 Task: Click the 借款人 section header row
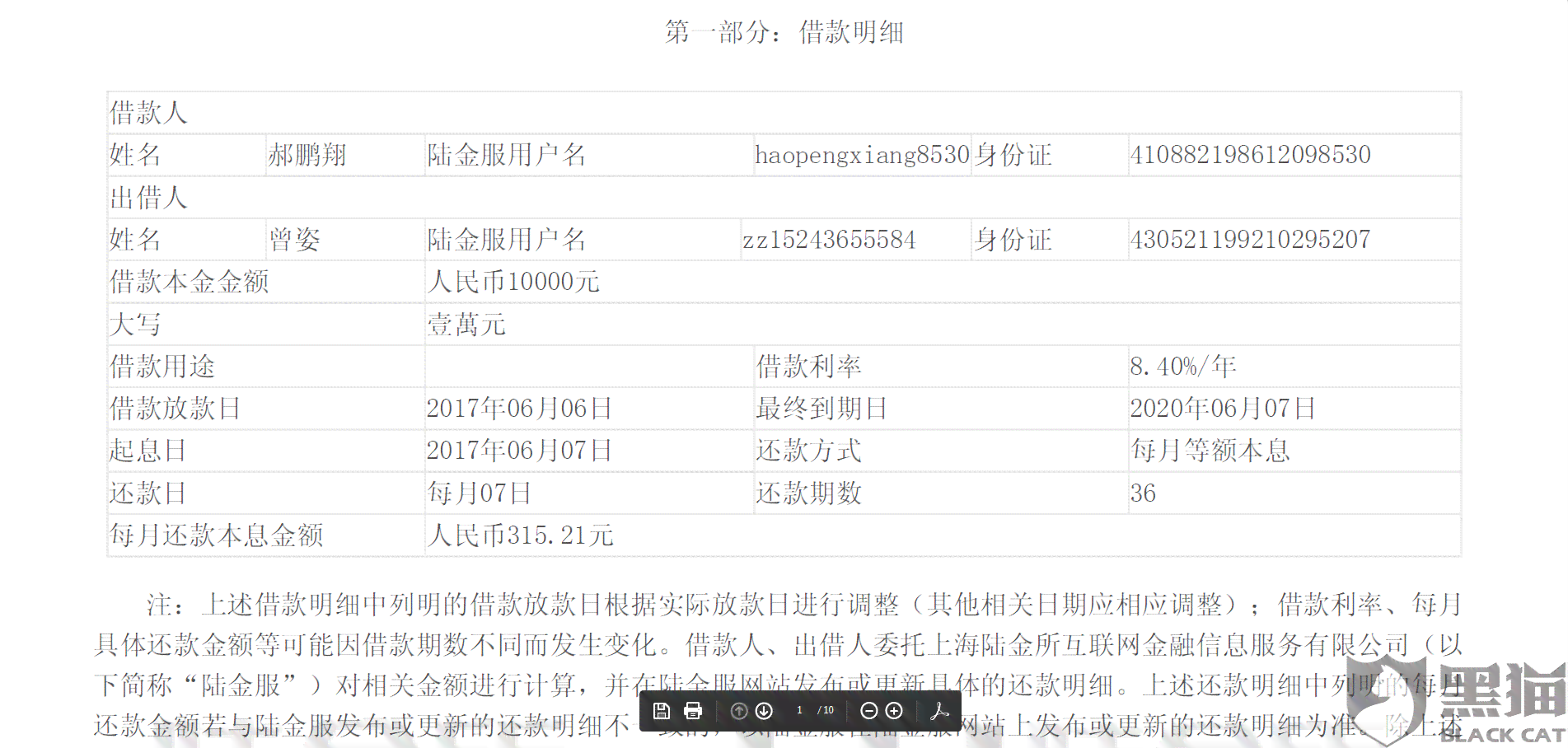(x=784, y=113)
